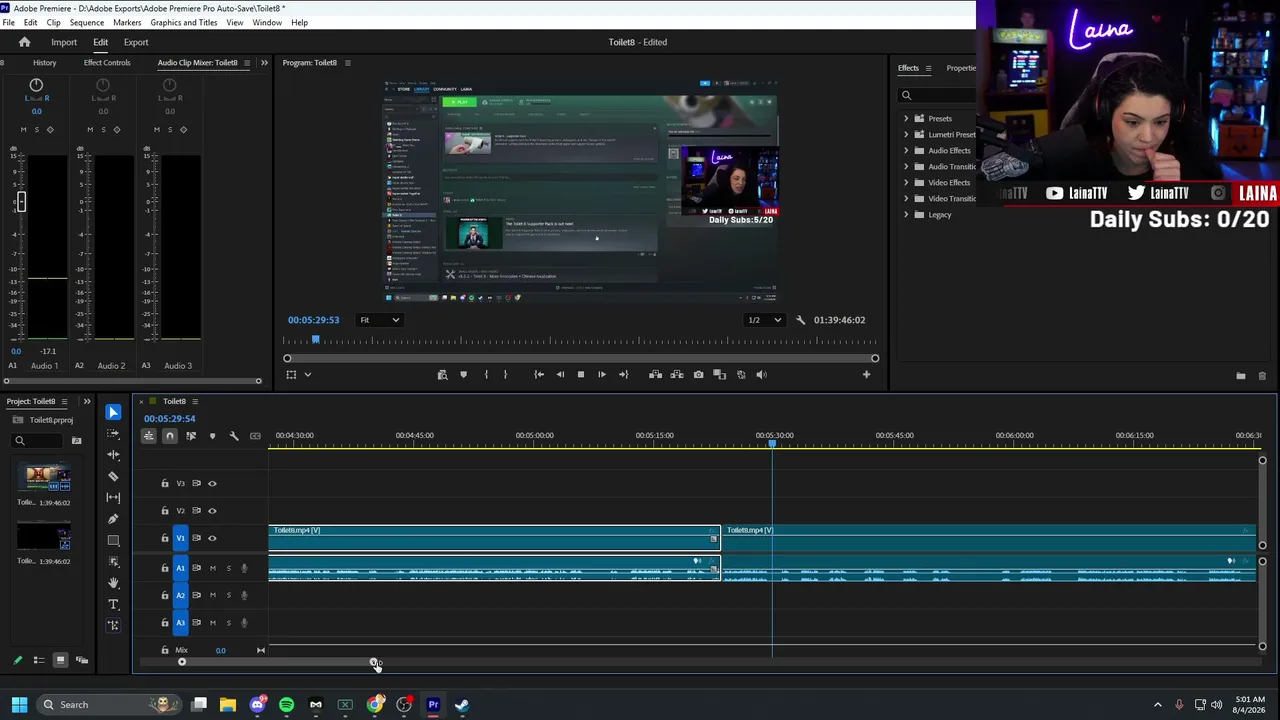Click the Mark Out button
1280x720 pixels.
tap(505, 374)
